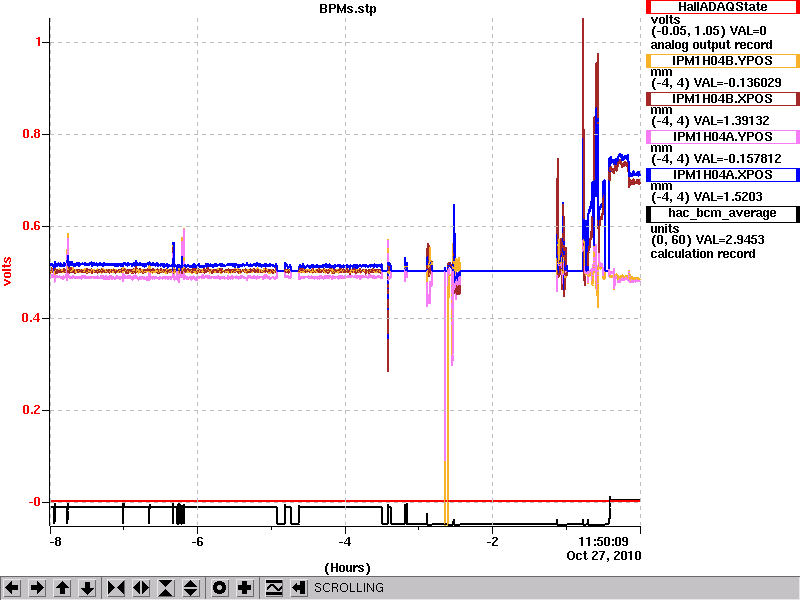
Task: Select the HallADAQState legend entry
Action: click(722, 7)
